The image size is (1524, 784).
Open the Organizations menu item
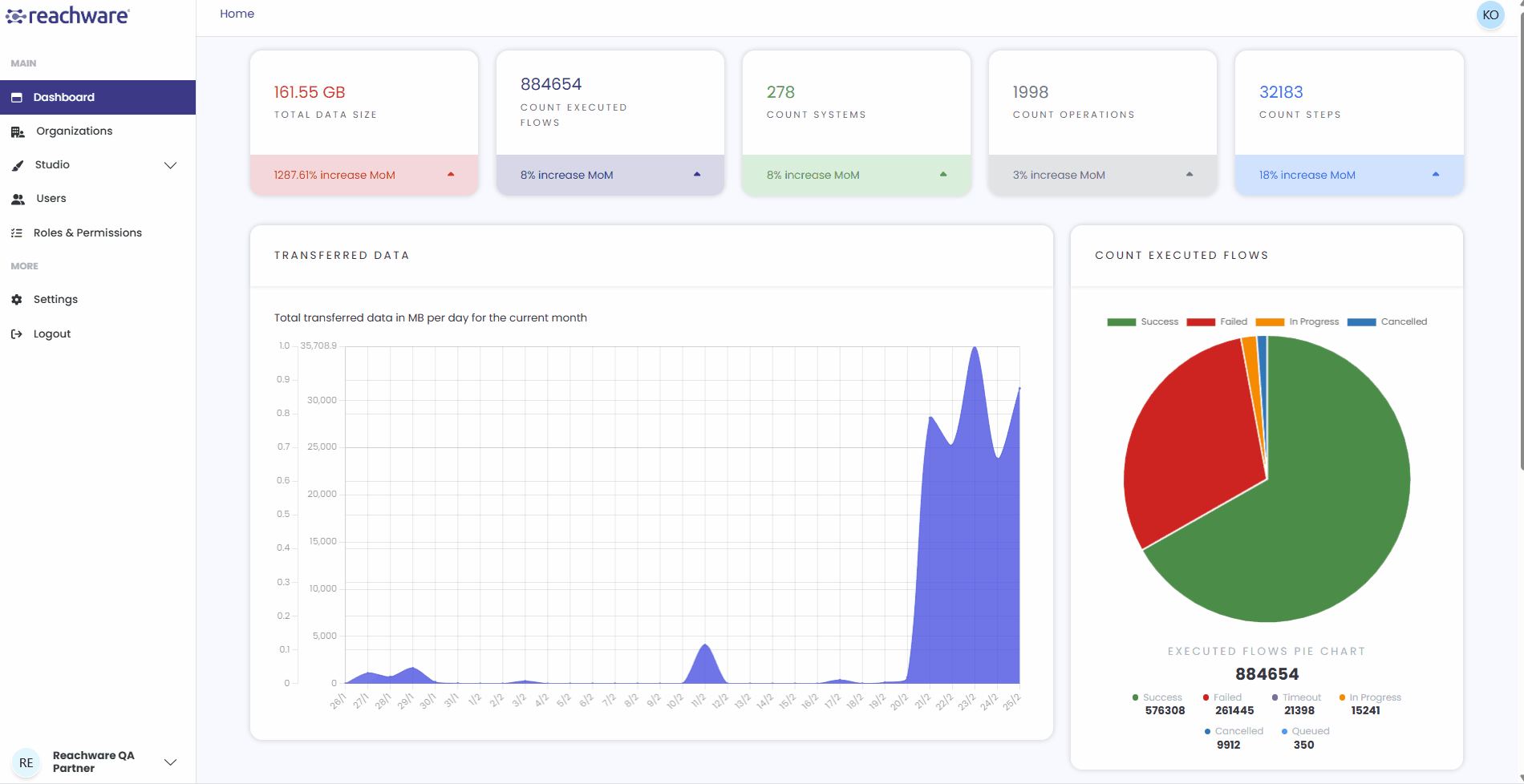[98, 131]
